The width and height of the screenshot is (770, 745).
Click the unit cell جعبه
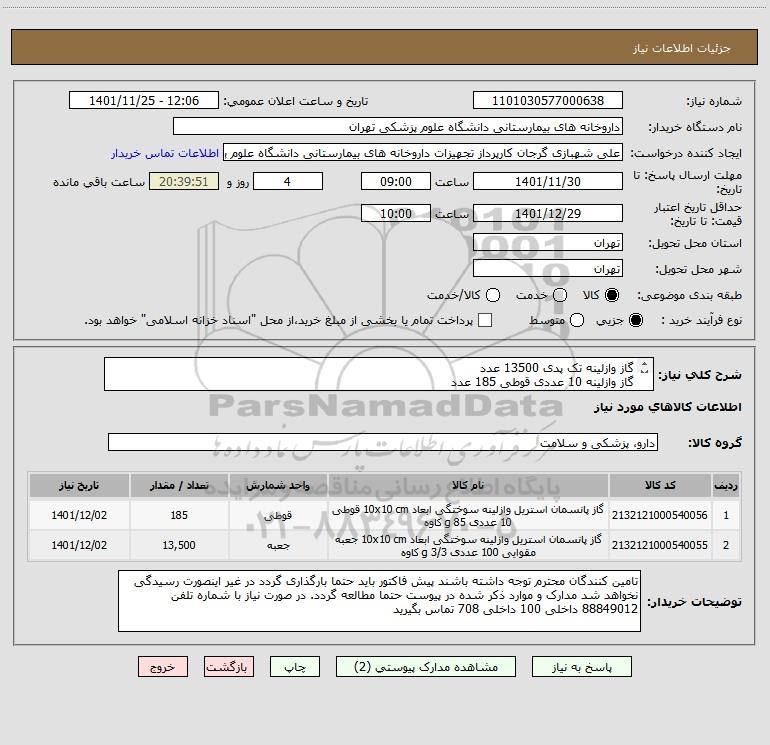coord(278,545)
